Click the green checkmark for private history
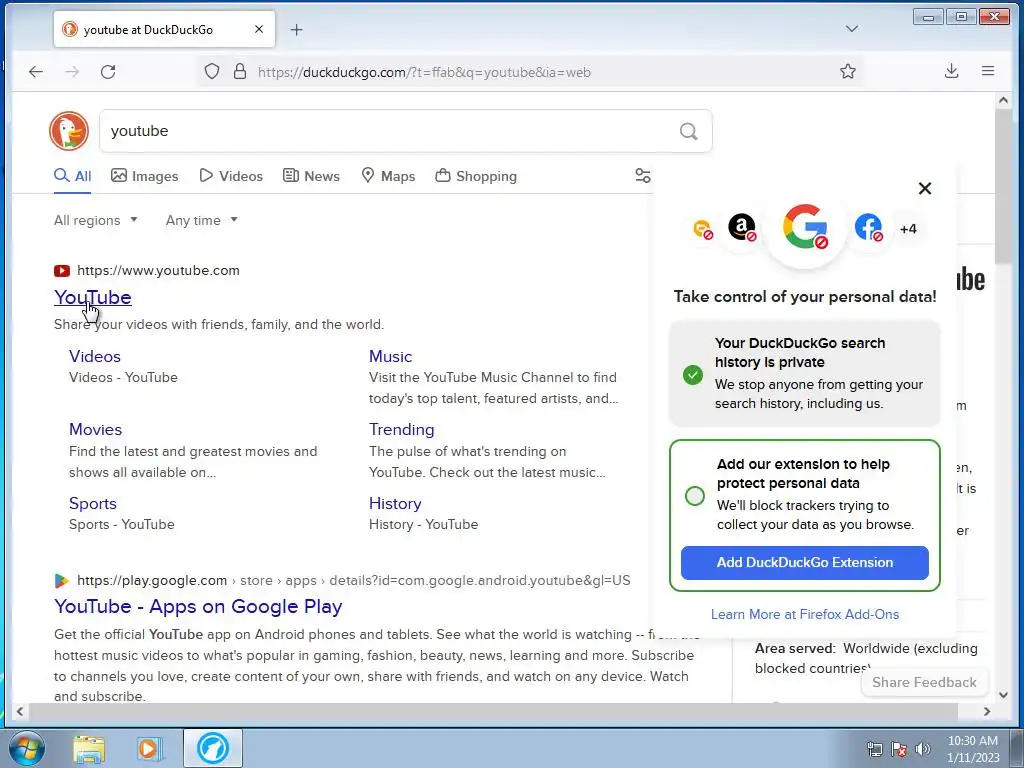 (693, 375)
